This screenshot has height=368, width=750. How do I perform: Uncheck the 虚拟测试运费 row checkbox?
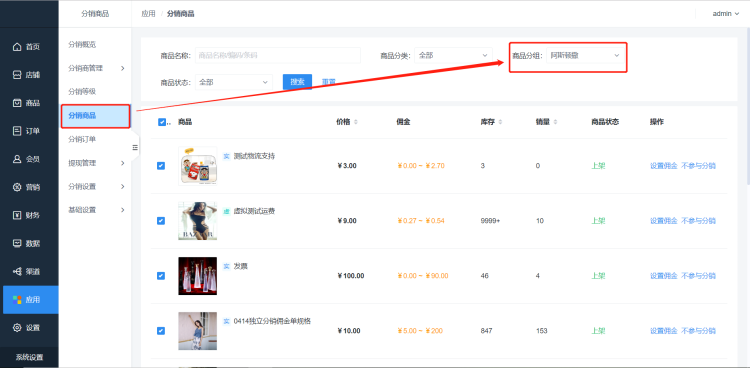(161, 221)
